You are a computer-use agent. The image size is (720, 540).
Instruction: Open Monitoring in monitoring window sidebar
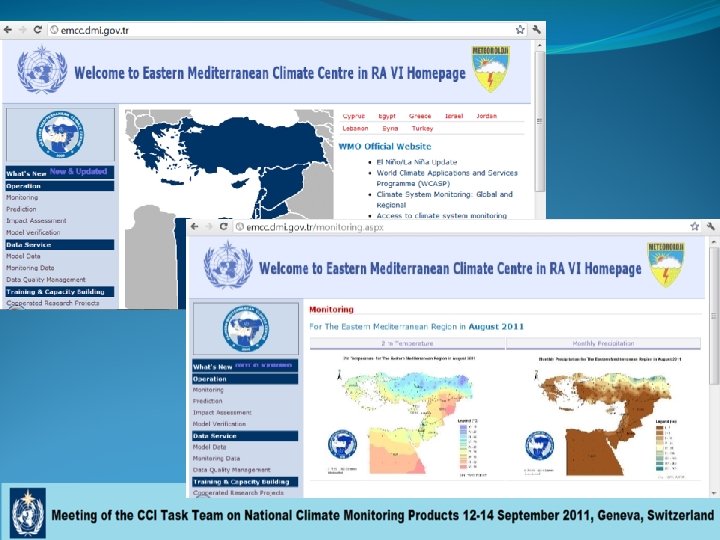pos(208,390)
